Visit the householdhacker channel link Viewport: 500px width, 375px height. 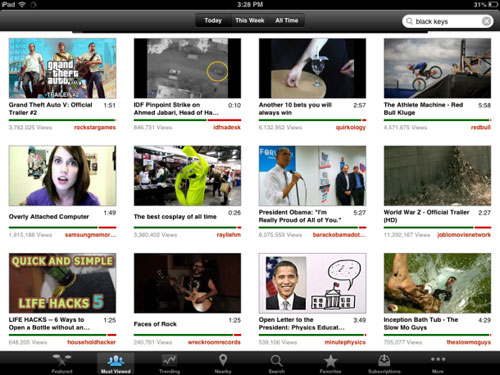coord(91,342)
